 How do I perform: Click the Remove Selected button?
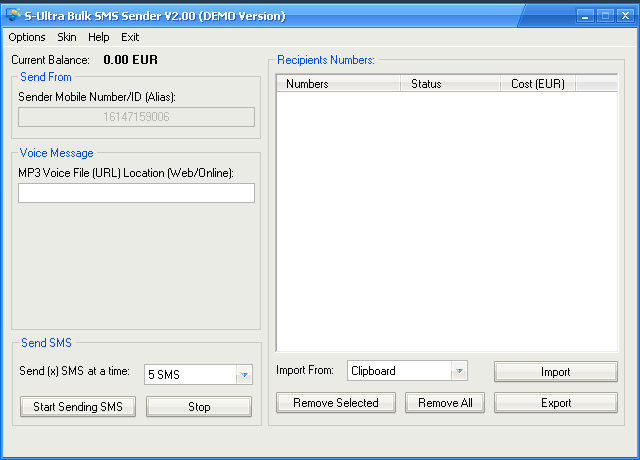click(x=336, y=403)
